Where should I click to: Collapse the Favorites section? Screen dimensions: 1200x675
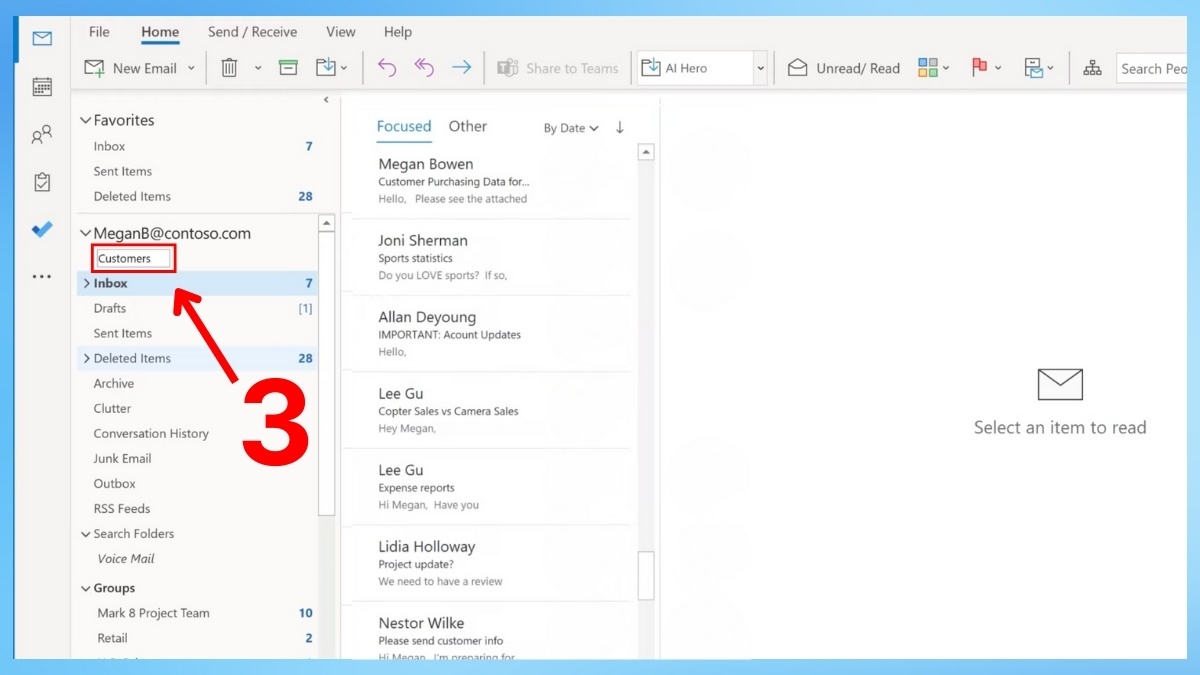click(x=85, y=120)
